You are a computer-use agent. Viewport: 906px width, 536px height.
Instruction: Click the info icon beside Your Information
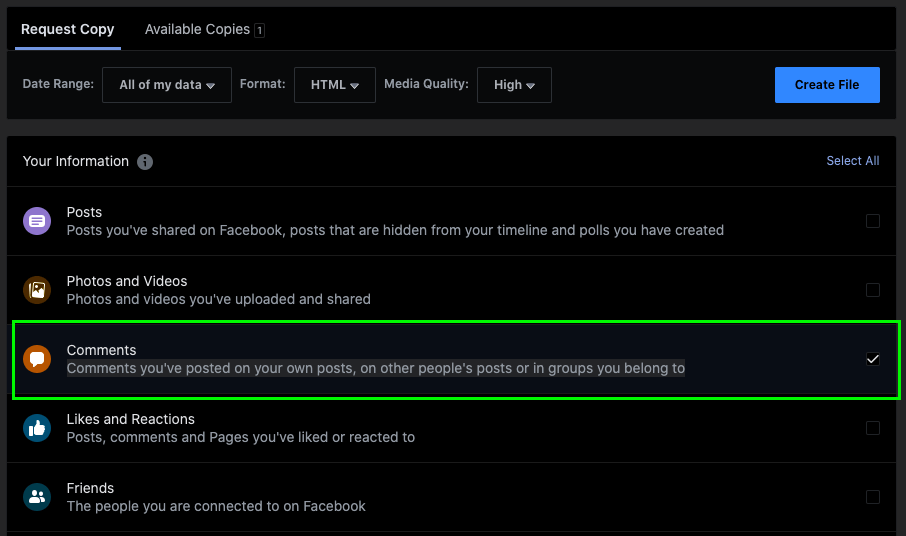[x=145, y=162]
